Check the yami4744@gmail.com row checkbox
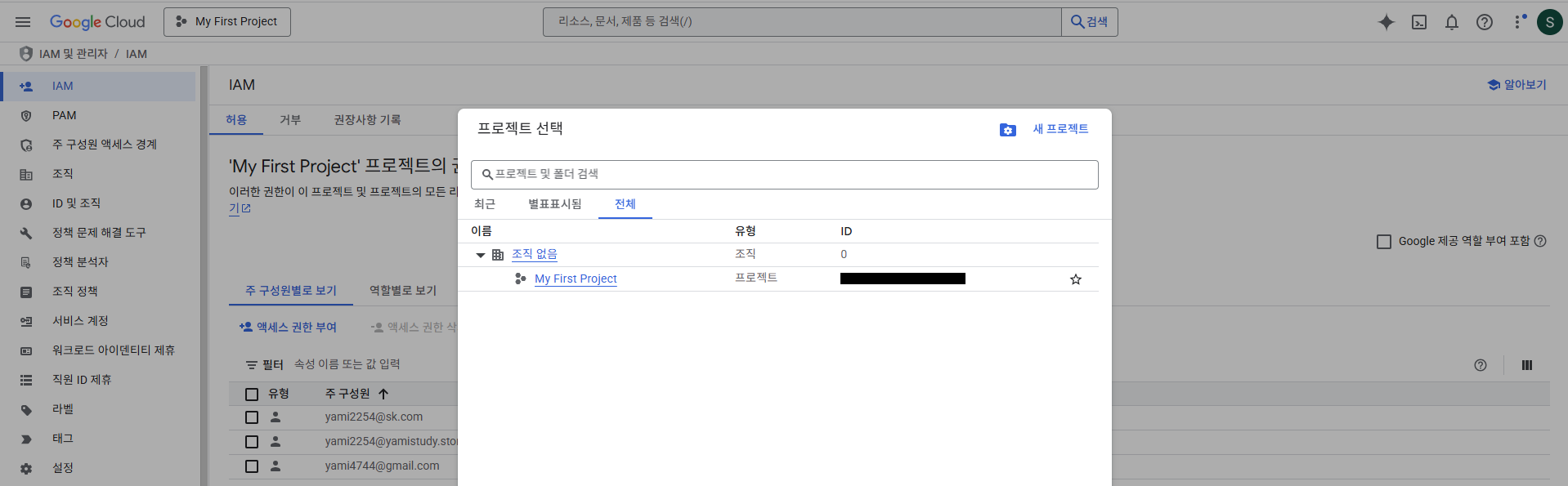This screenshot has height=486, width=1568. pos(252,466)
